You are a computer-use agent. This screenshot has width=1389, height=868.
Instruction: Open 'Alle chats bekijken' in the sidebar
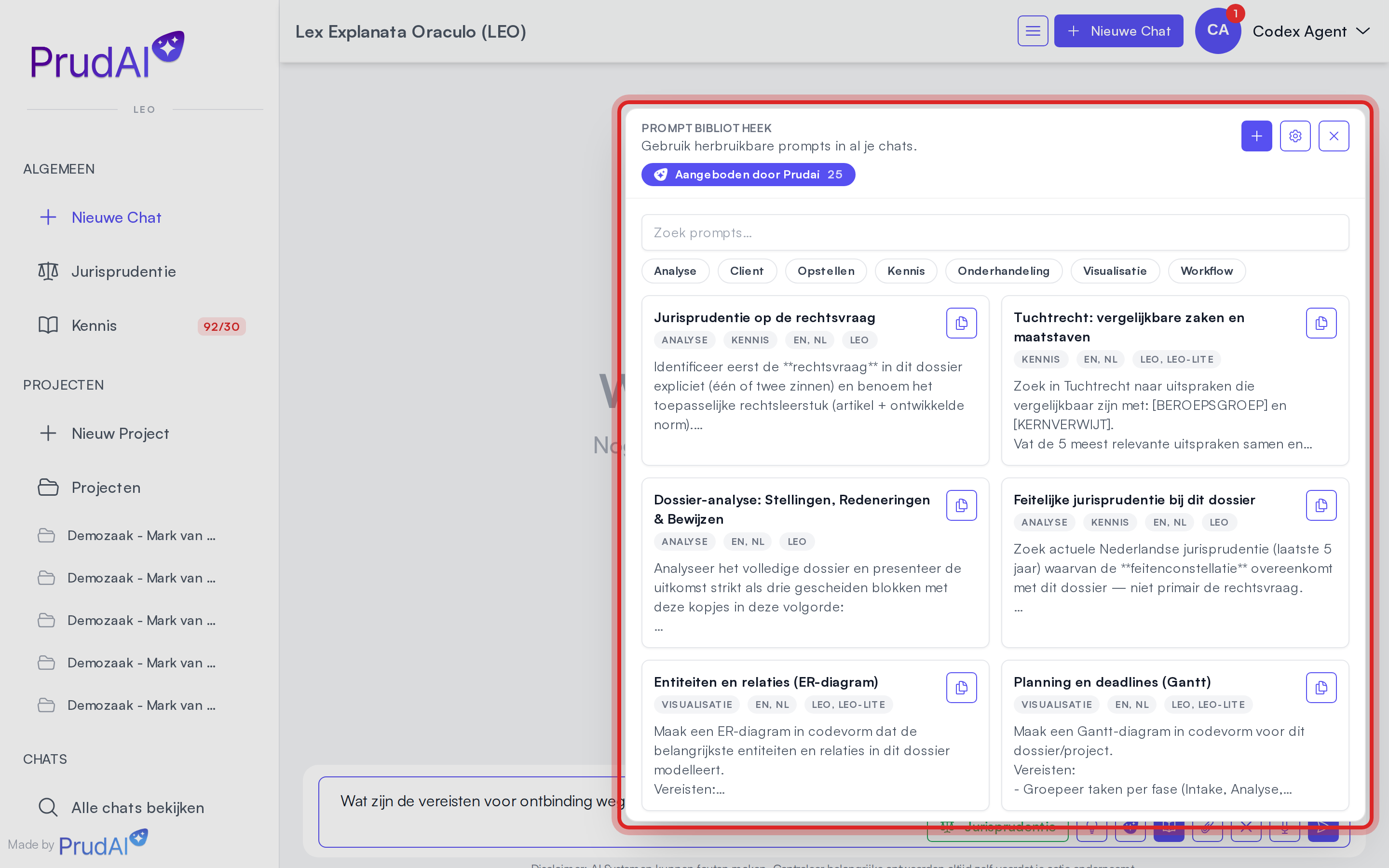tap(139, 807)
